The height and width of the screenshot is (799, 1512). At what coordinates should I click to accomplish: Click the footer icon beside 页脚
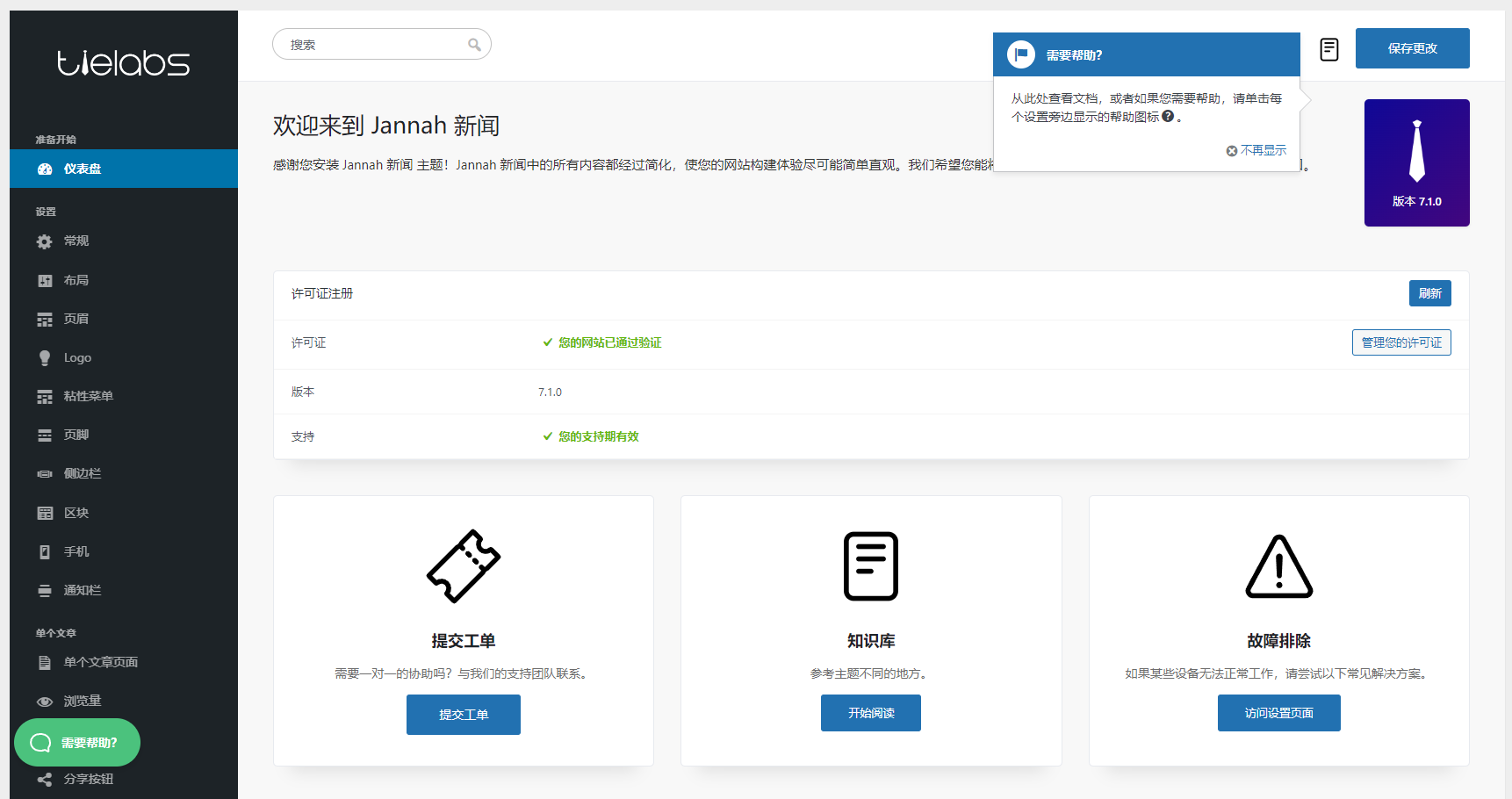[45, 435]
